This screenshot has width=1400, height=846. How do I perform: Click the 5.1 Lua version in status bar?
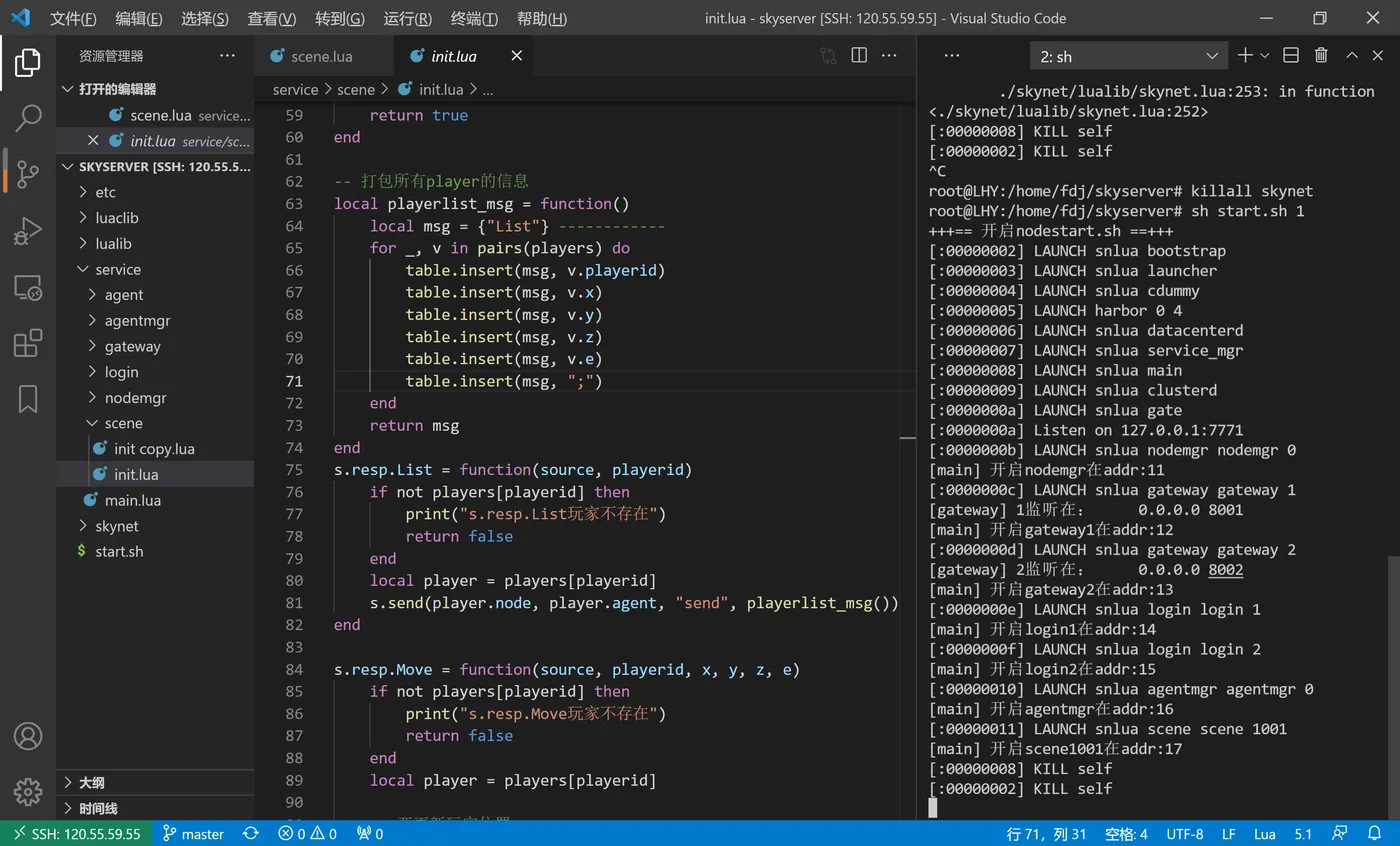pos(1303,833)
